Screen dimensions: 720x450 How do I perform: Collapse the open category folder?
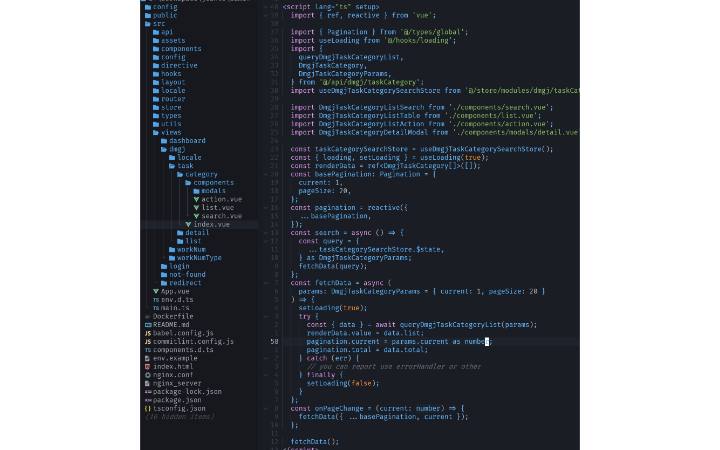[180, 174]
